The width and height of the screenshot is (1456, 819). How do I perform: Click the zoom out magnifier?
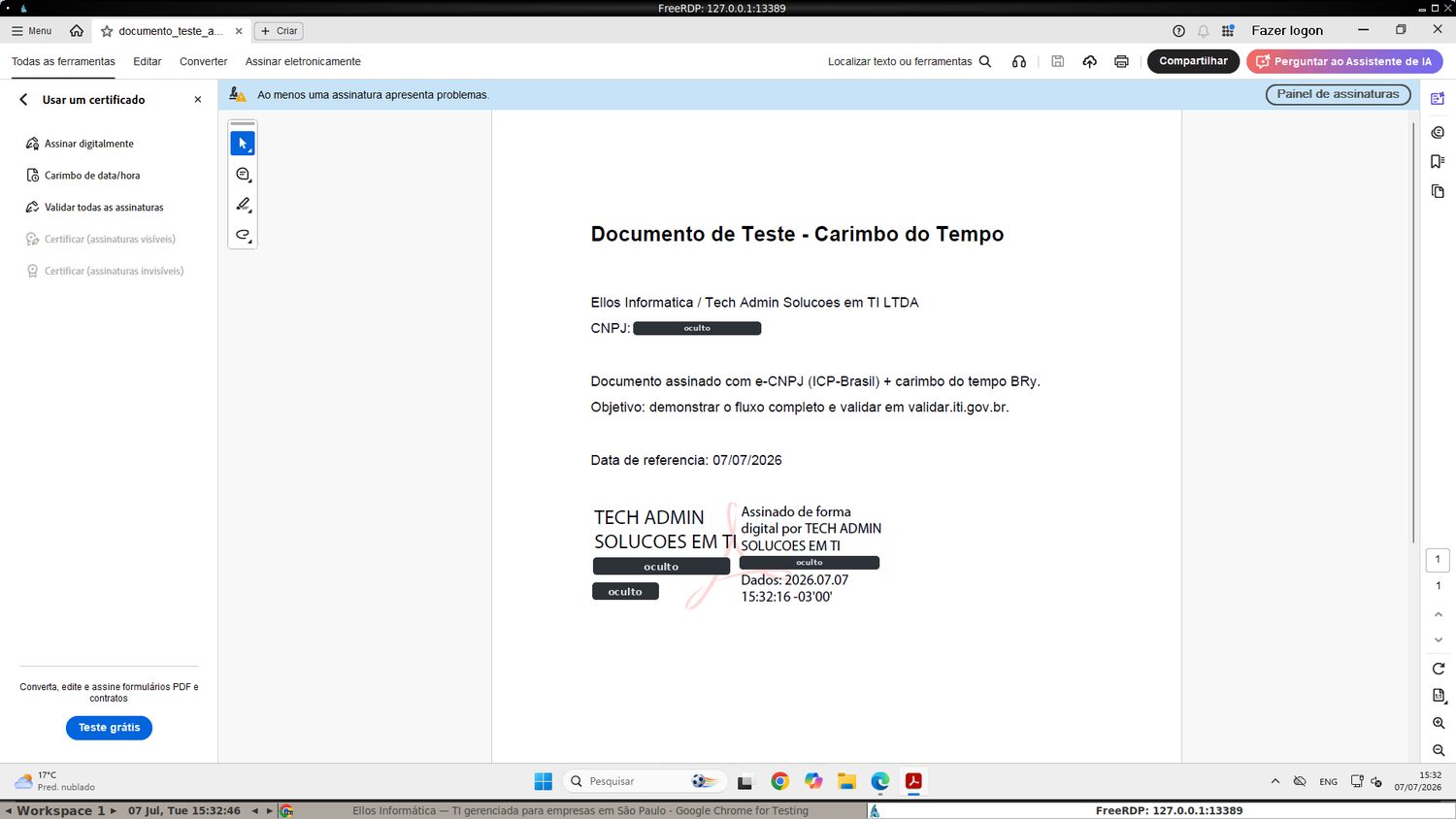(1439, 751)
